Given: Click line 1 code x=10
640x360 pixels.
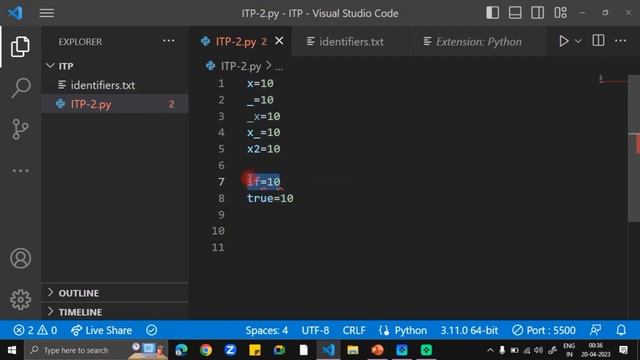Looking at the screenshot, I should 260,83.
